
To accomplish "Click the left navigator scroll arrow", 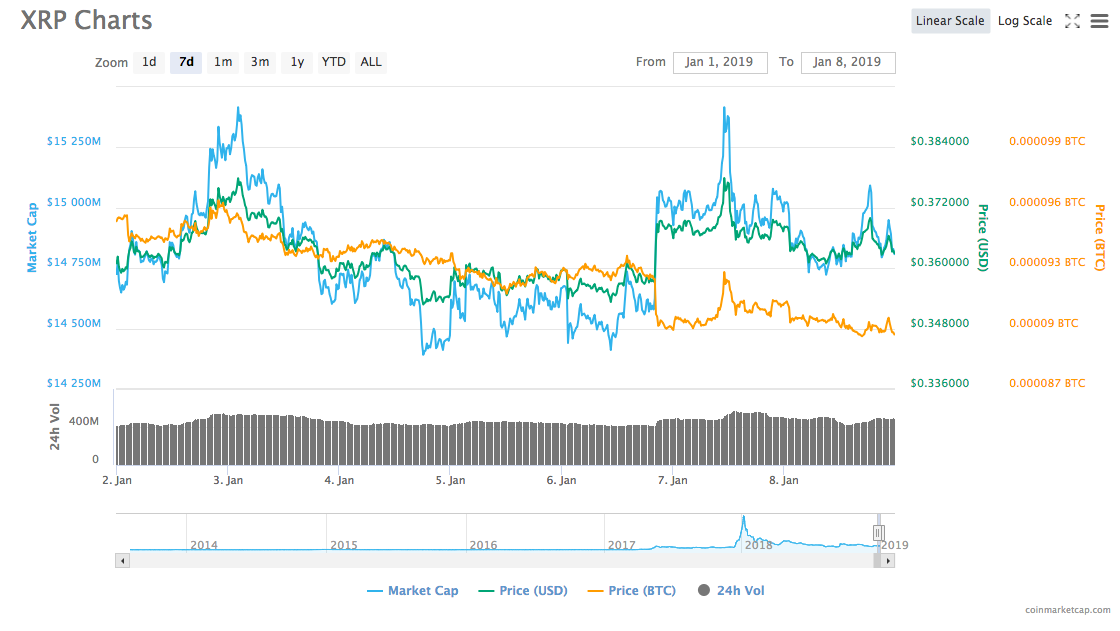I will [122, 560].
